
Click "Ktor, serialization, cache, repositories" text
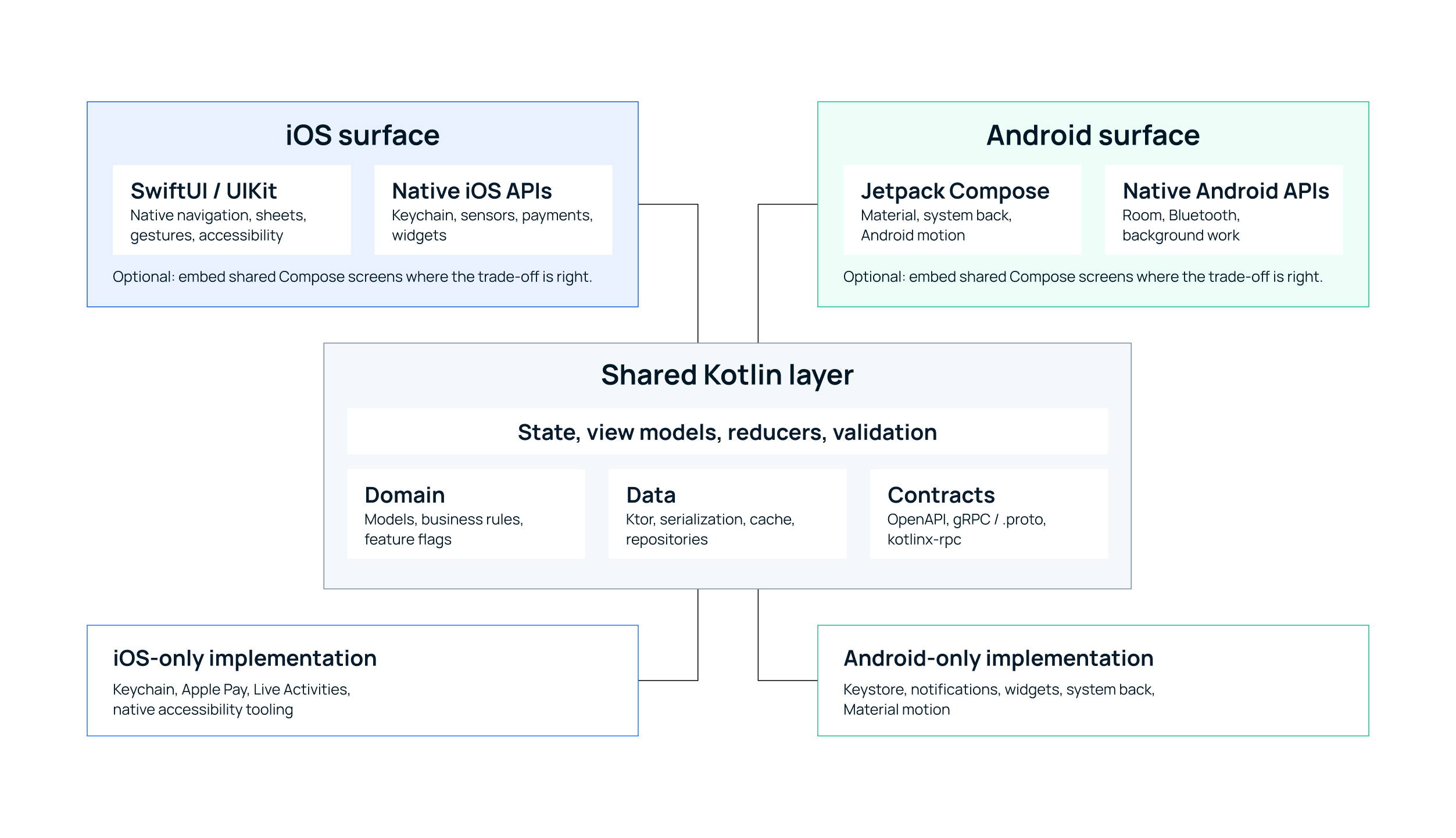point(710,529)
